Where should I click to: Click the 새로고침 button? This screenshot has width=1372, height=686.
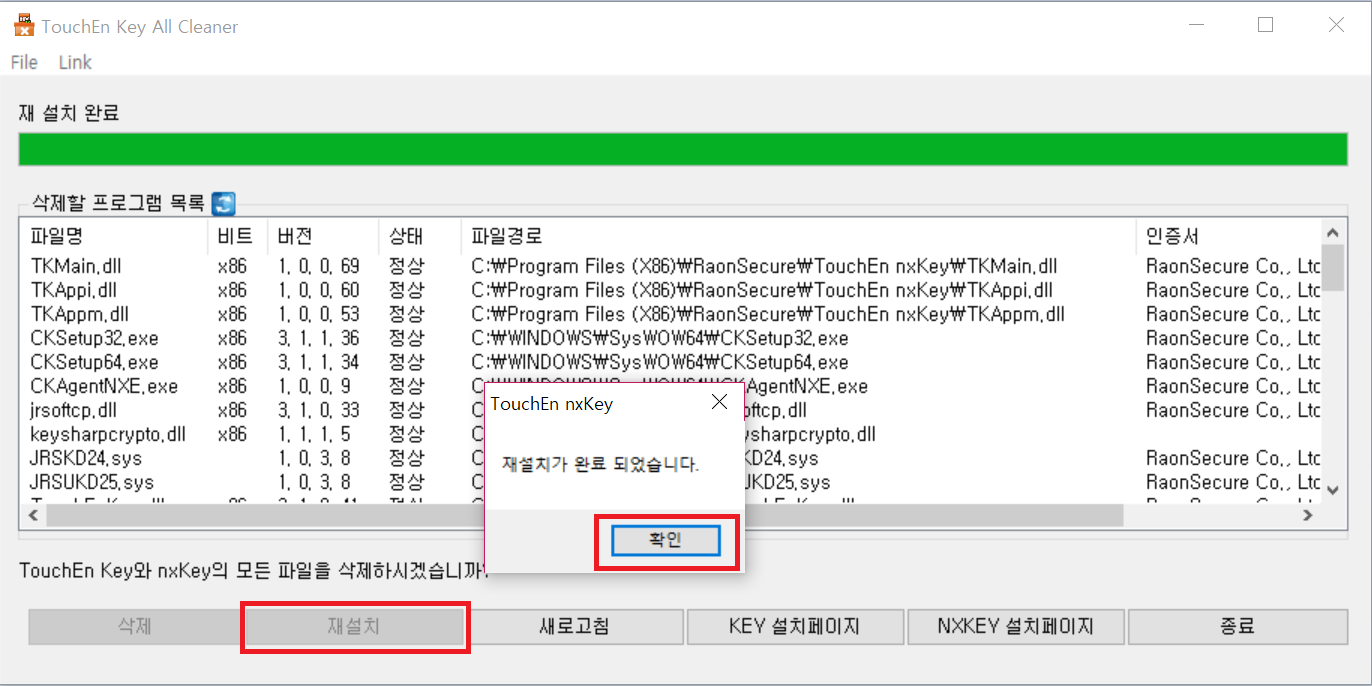(574, 627)
